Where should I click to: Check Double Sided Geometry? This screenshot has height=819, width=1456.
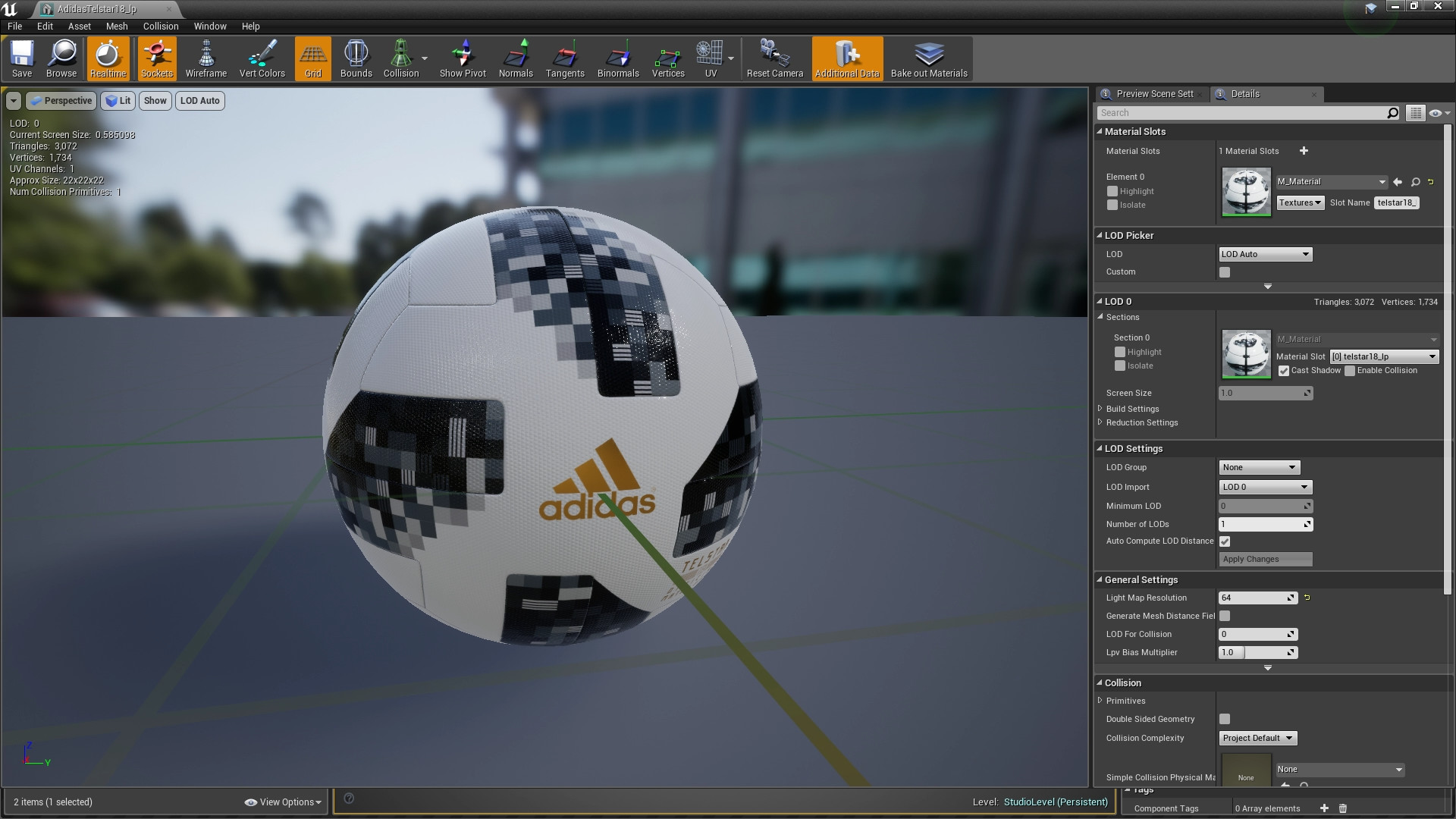tap(1225, 719)
